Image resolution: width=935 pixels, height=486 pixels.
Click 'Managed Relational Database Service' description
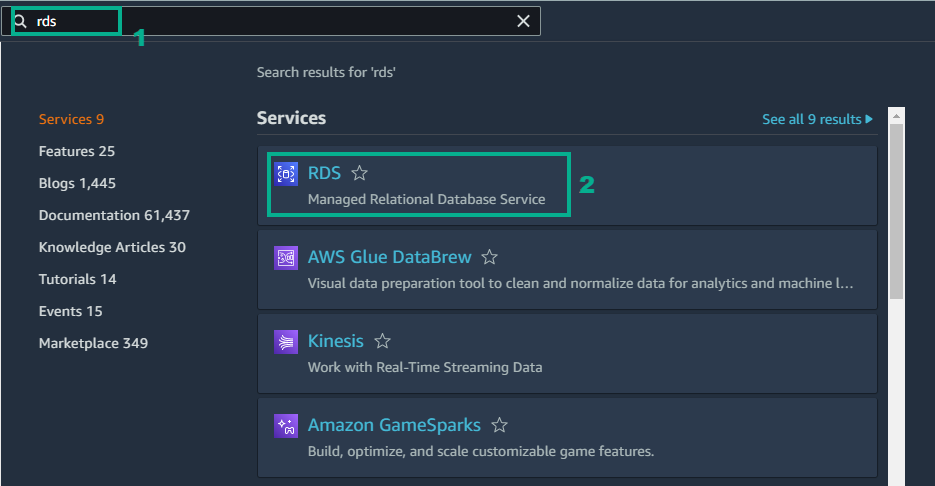point(426,199)
